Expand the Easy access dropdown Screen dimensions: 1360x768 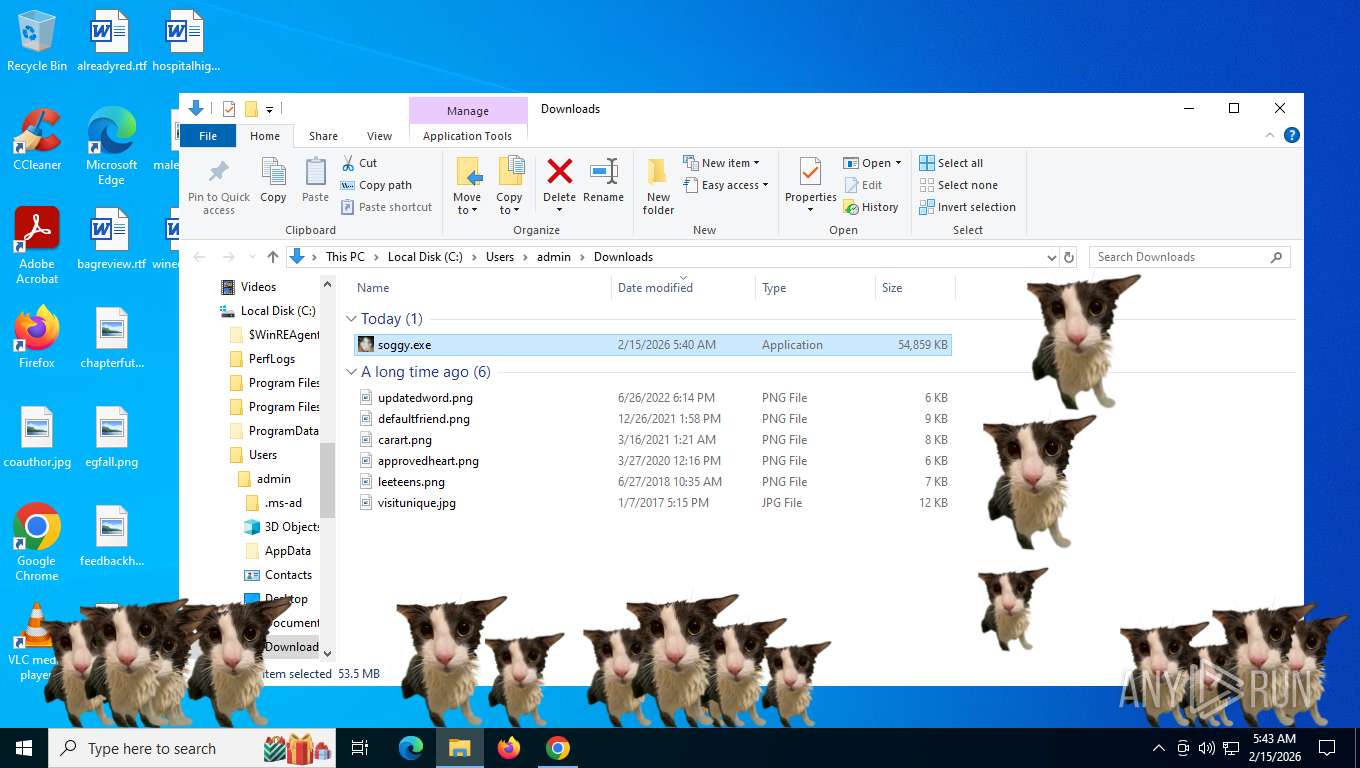point(765,185)
